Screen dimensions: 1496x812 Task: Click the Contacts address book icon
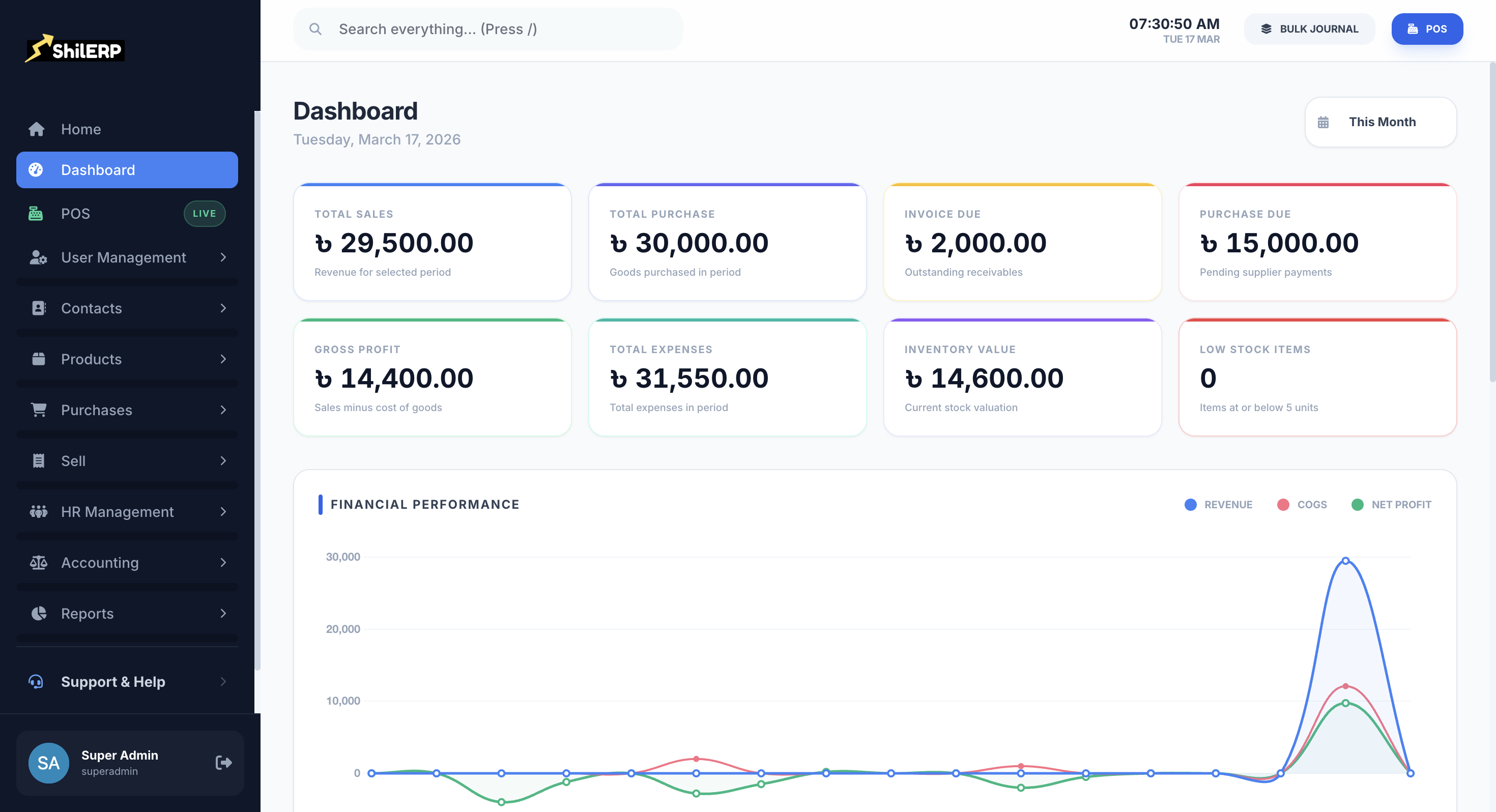click(37, 308)
